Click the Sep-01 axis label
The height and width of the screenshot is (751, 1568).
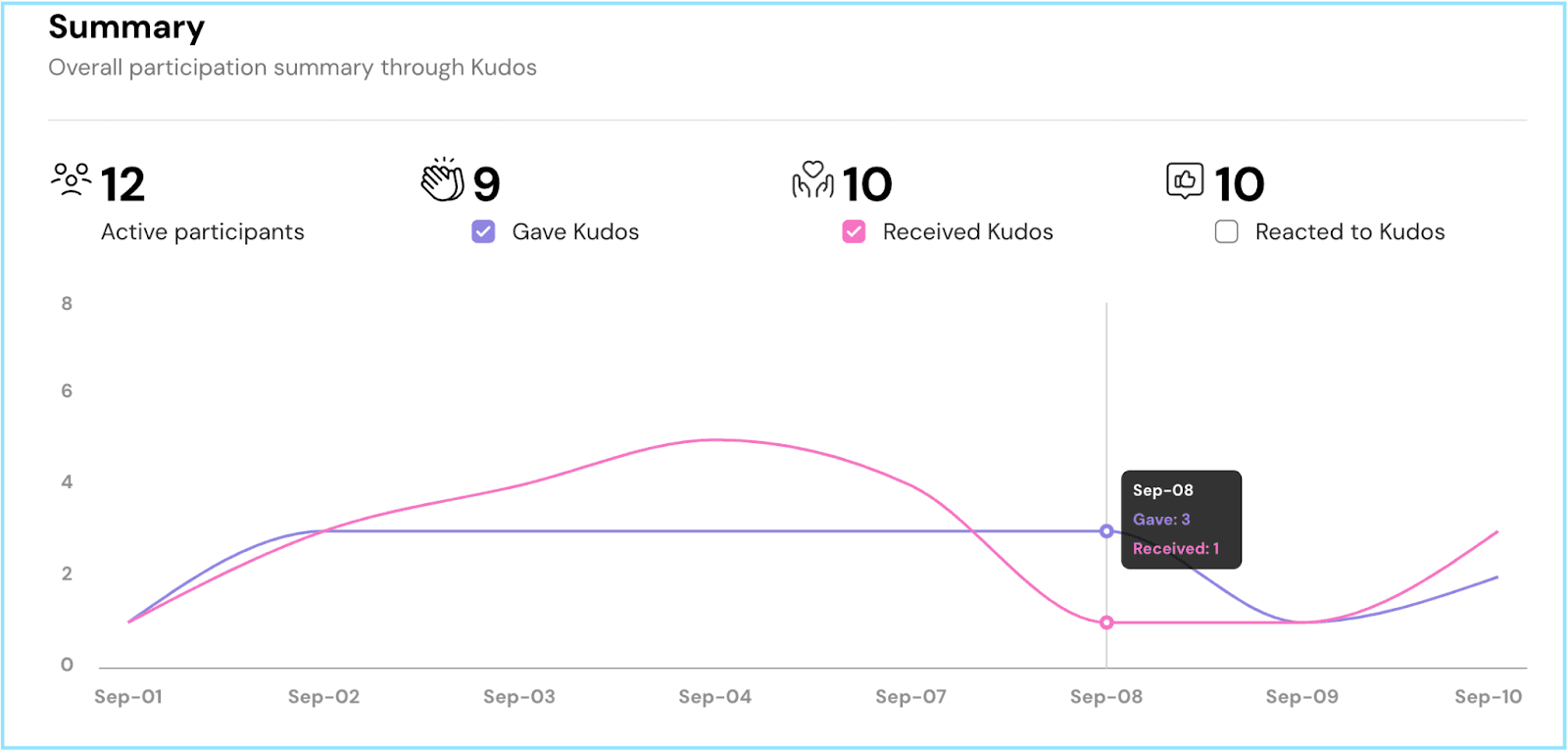(128, 697)
